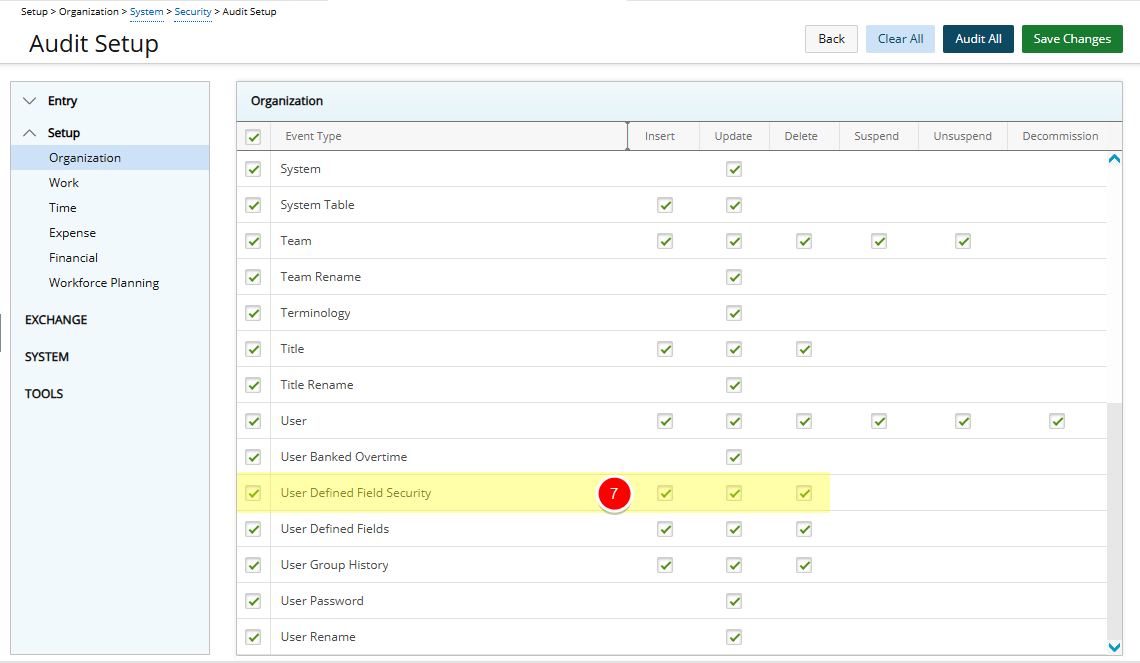Uncheck Suspend for Team
This screenshot has width=1140, height=663.
(x=879, y=241)
